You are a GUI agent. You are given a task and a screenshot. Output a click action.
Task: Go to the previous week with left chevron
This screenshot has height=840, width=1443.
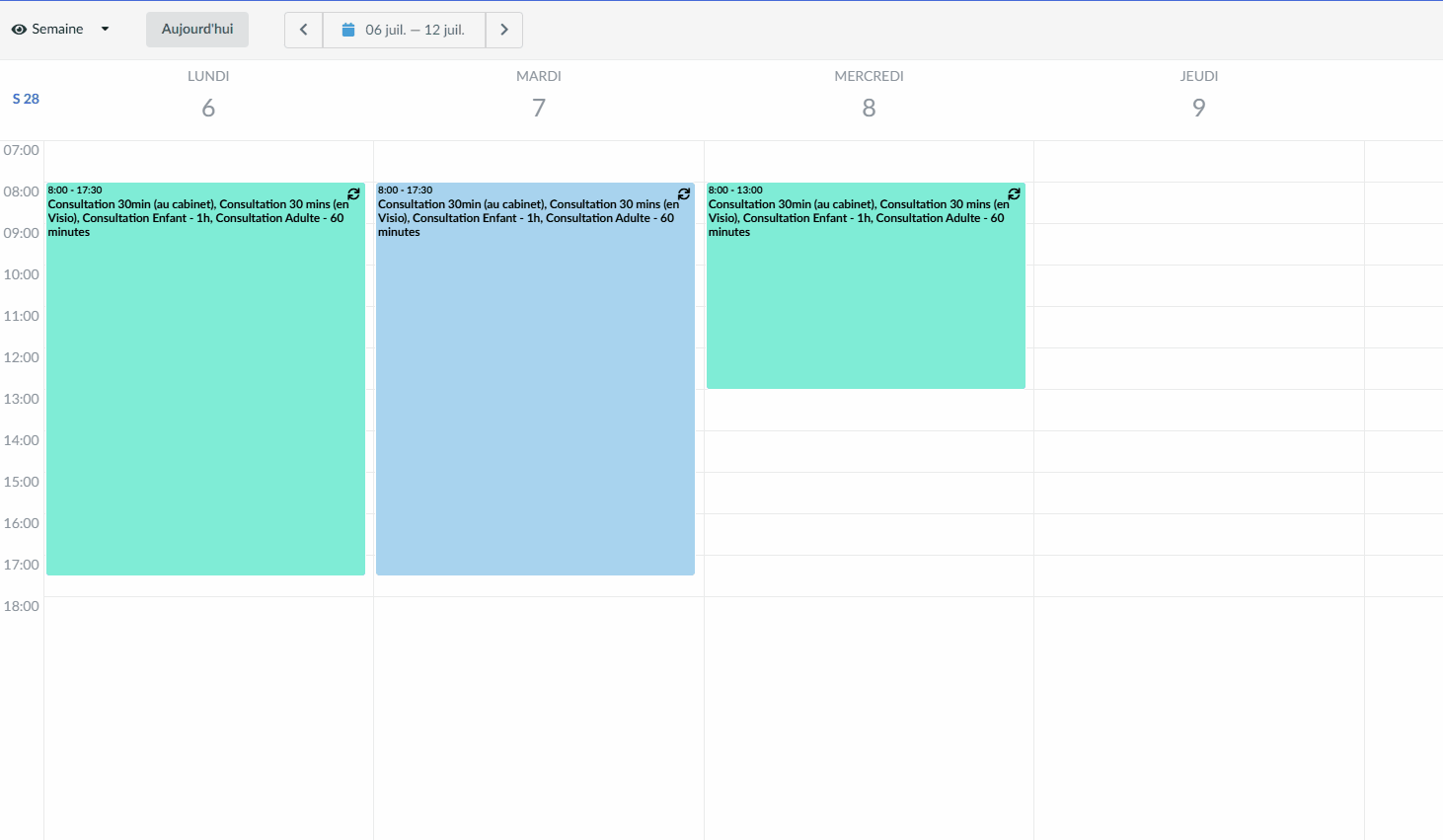(304, 30)
